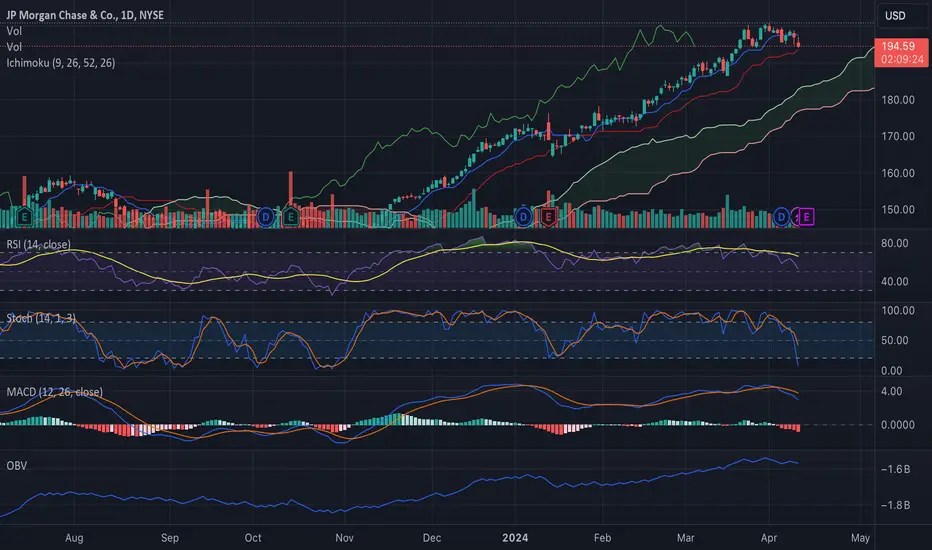Click the Feb label on the time axis

coord(602,538)
